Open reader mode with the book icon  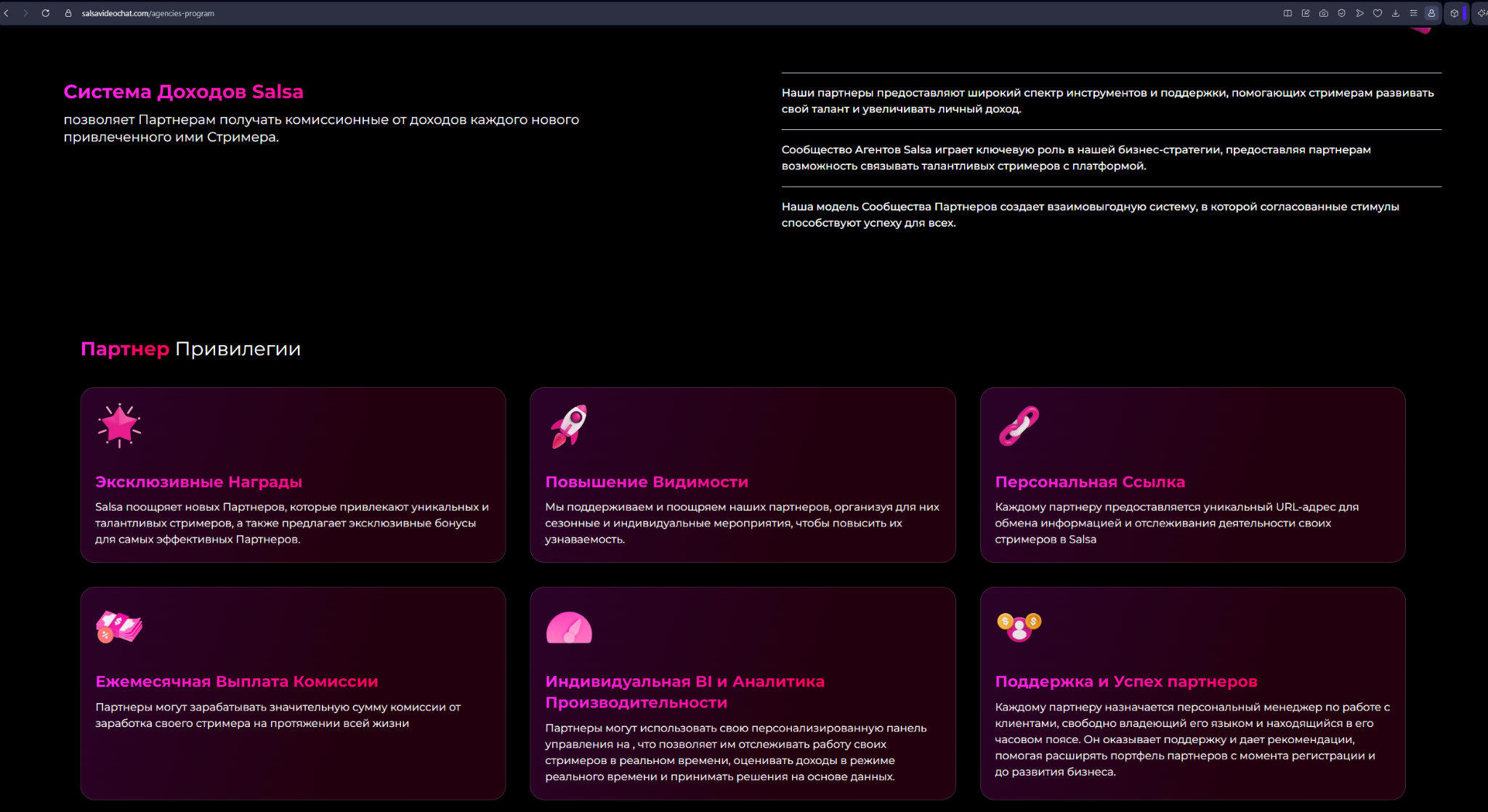pyautogui.click(x=1287, y=13)
